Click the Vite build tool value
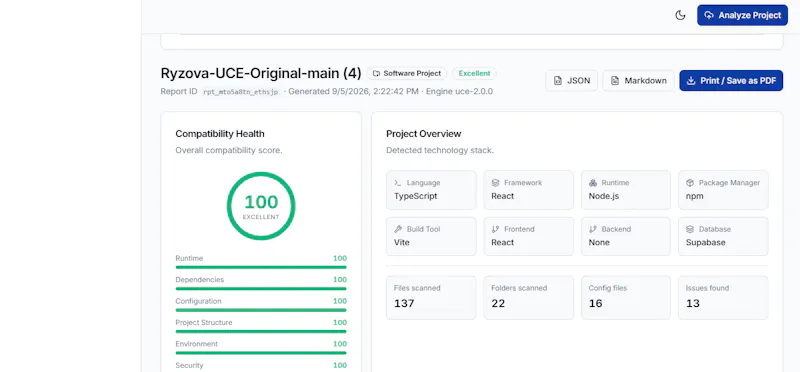 [x=402, y=242]
